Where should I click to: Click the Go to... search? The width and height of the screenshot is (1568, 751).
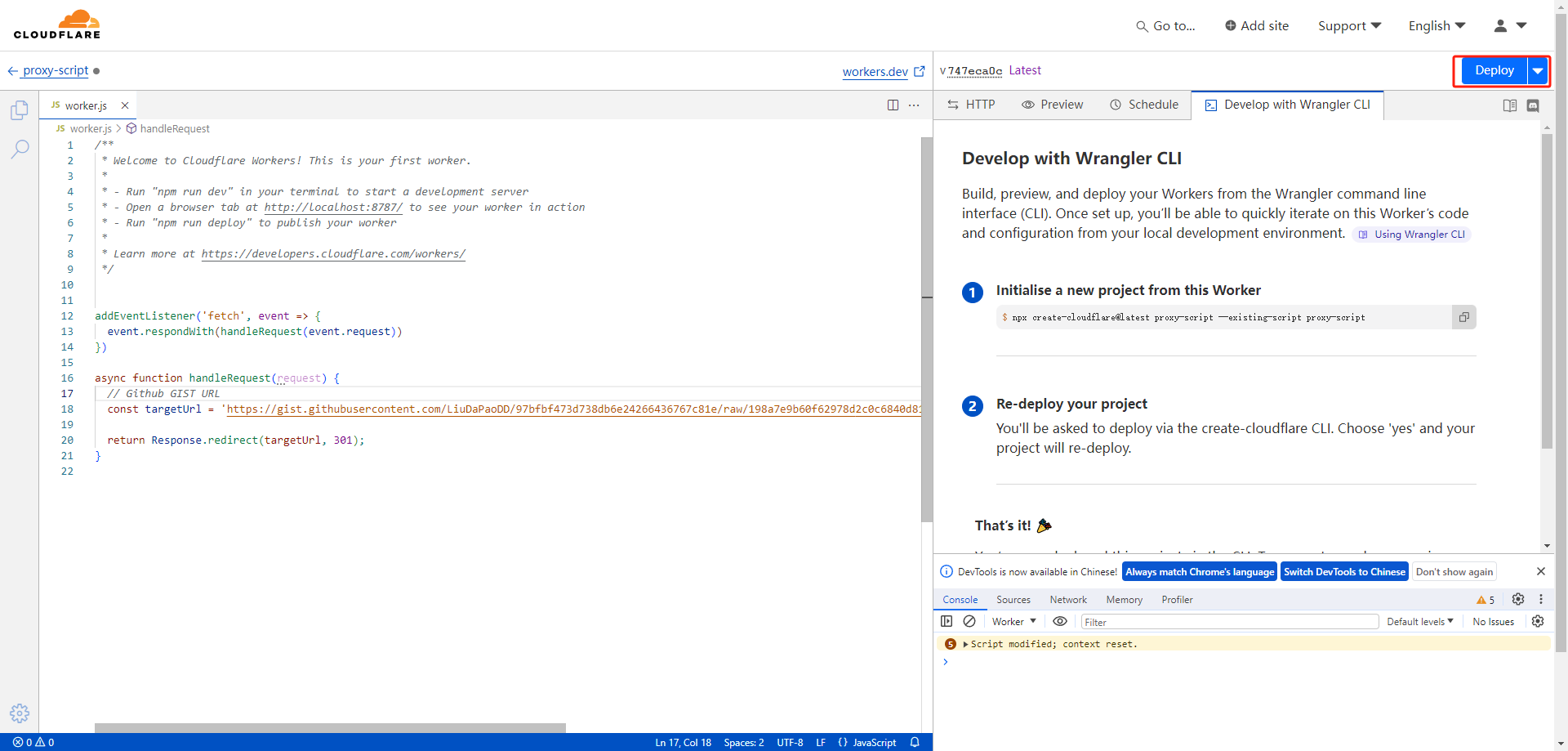tap(1165, 26)
